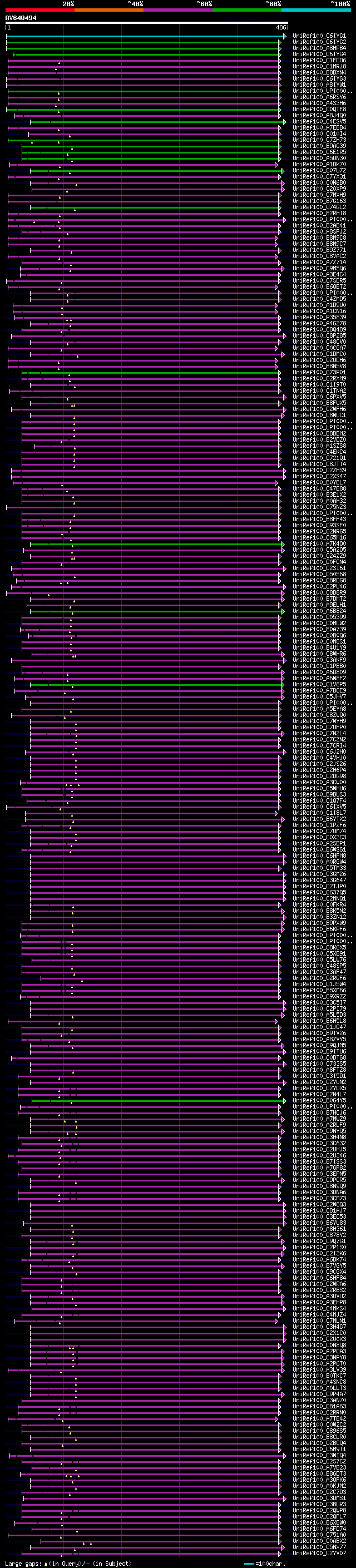The width and height of the screenshot is (356, 1568).
Task: Click the UniRef100_C1FDD6 hit label
Action: point(319,60)
